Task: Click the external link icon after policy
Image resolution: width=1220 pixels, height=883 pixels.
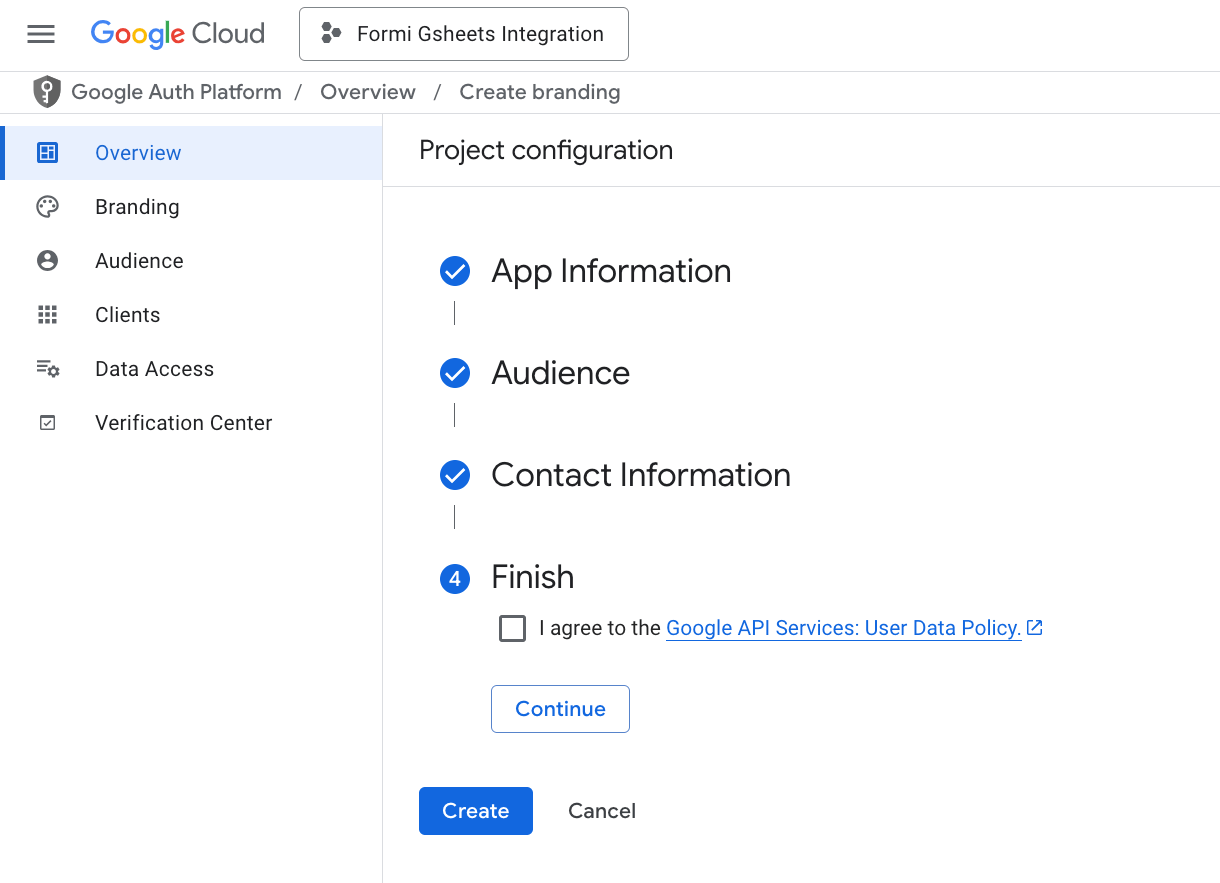Action: (1035, 628)
